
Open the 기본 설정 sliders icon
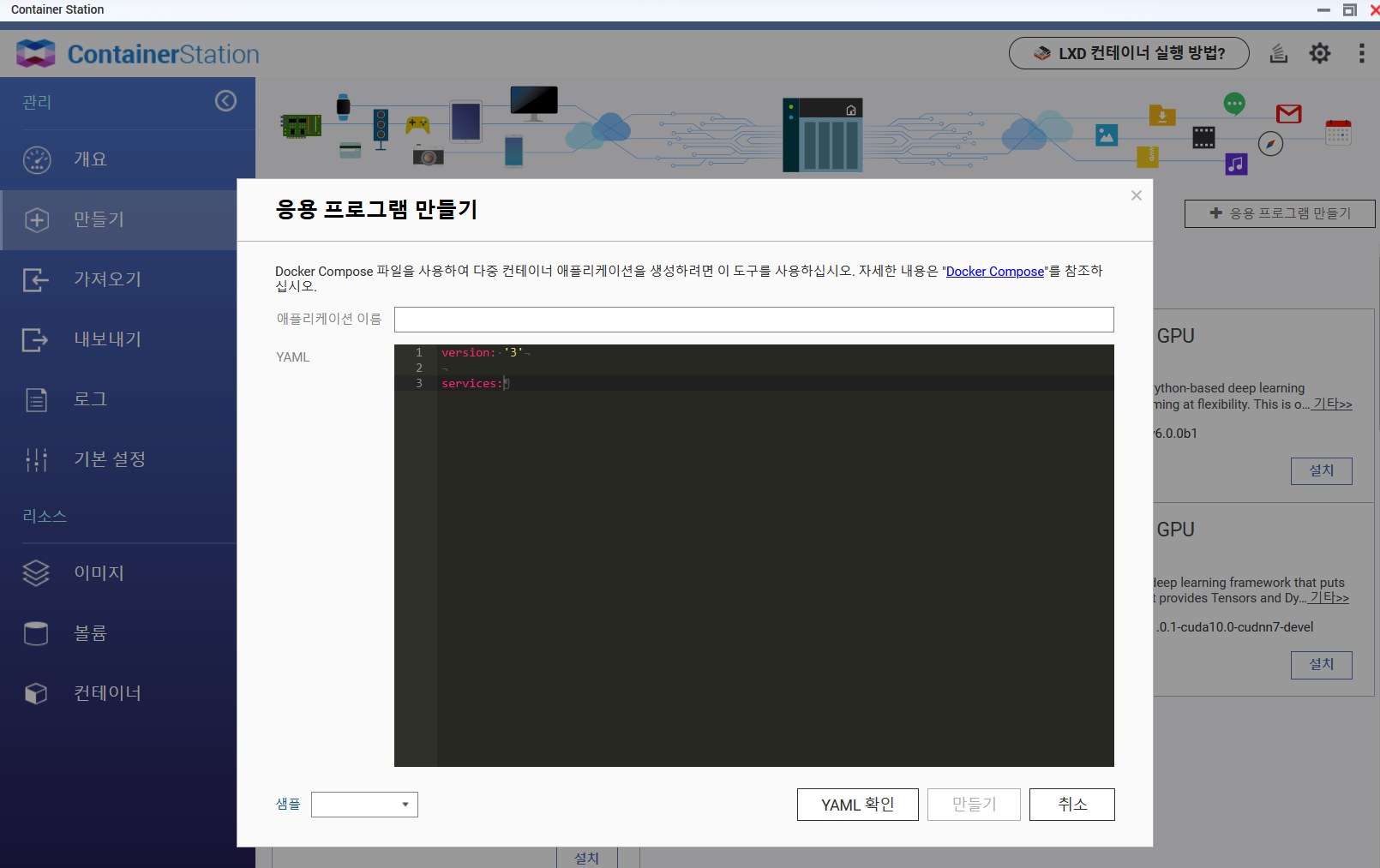37,459
